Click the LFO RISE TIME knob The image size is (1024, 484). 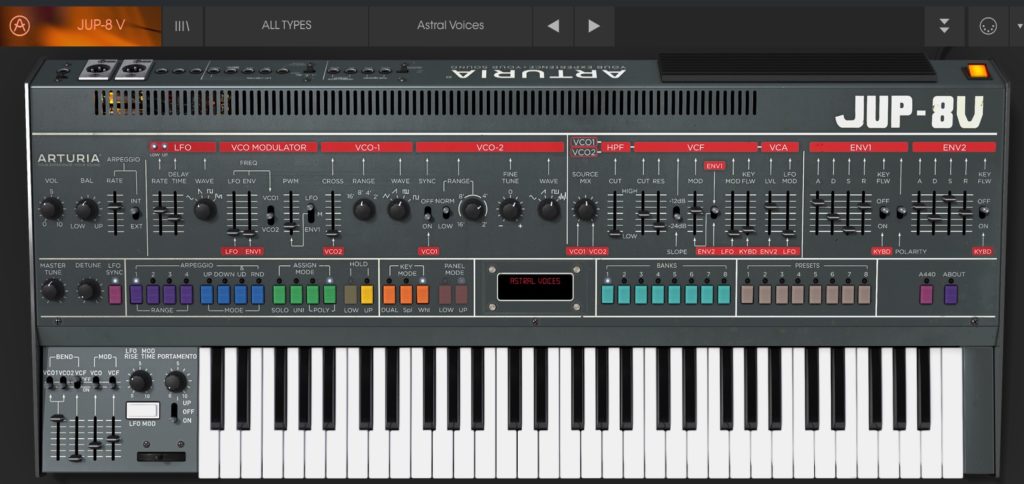[140, 381]
